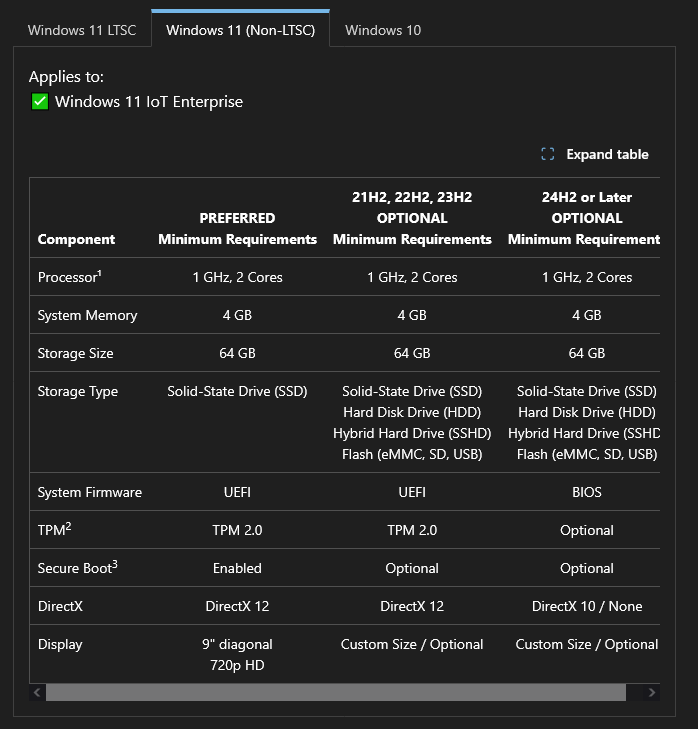Click 'TPM 2.0' in the PREFERRED column
This screenshot has width=698, height=729.
point(237,530)
